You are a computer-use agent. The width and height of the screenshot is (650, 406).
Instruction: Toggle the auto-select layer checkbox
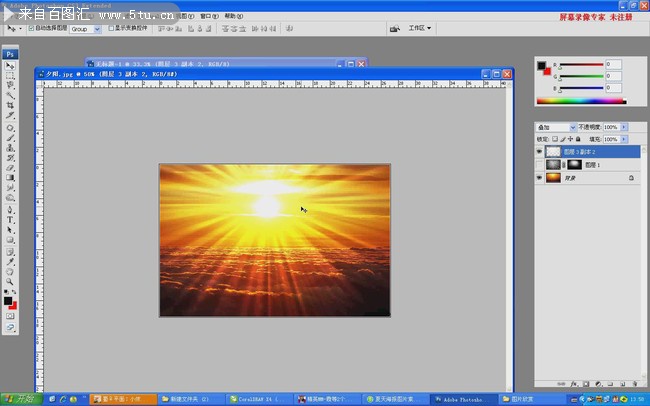(30, 29)
